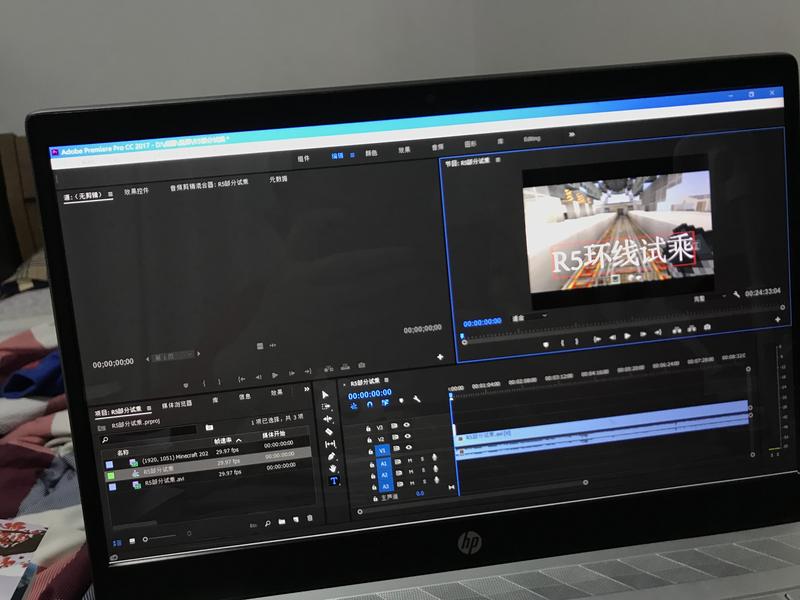The width and height of the screenshot is (800, 600).
Task: Toggle nest-as-sequence insert button in timeline
Action: click(x=354, y=406)
